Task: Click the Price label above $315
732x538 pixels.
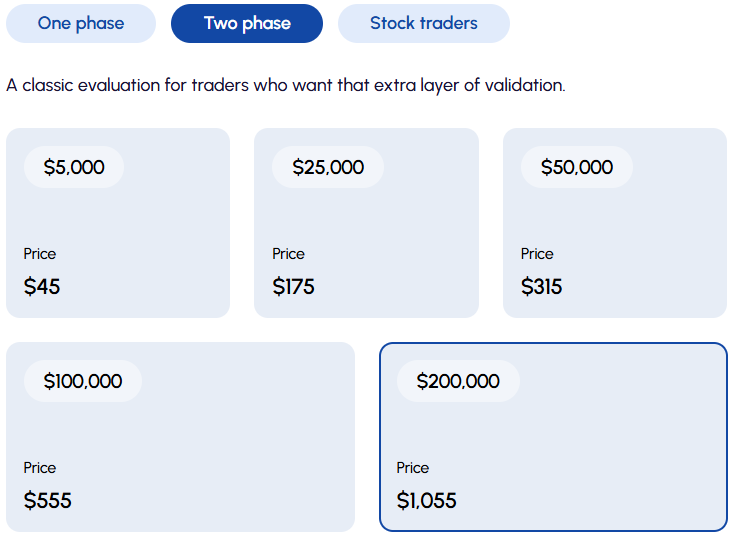Action: pyautogui.click(x=537, y=254)
